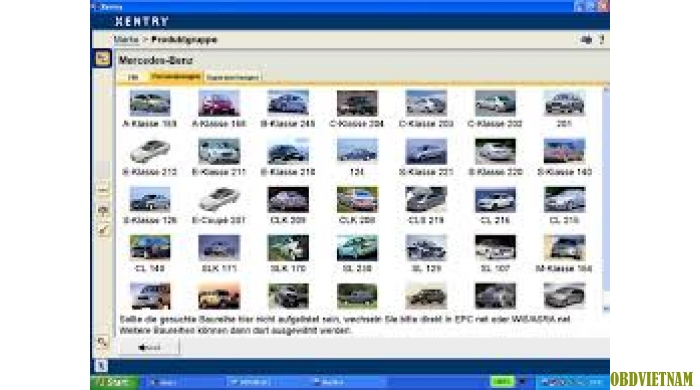Screen dimensions: 700x390
Task: Click the lowest icon in left sidebar
Action: click(102, 342)
